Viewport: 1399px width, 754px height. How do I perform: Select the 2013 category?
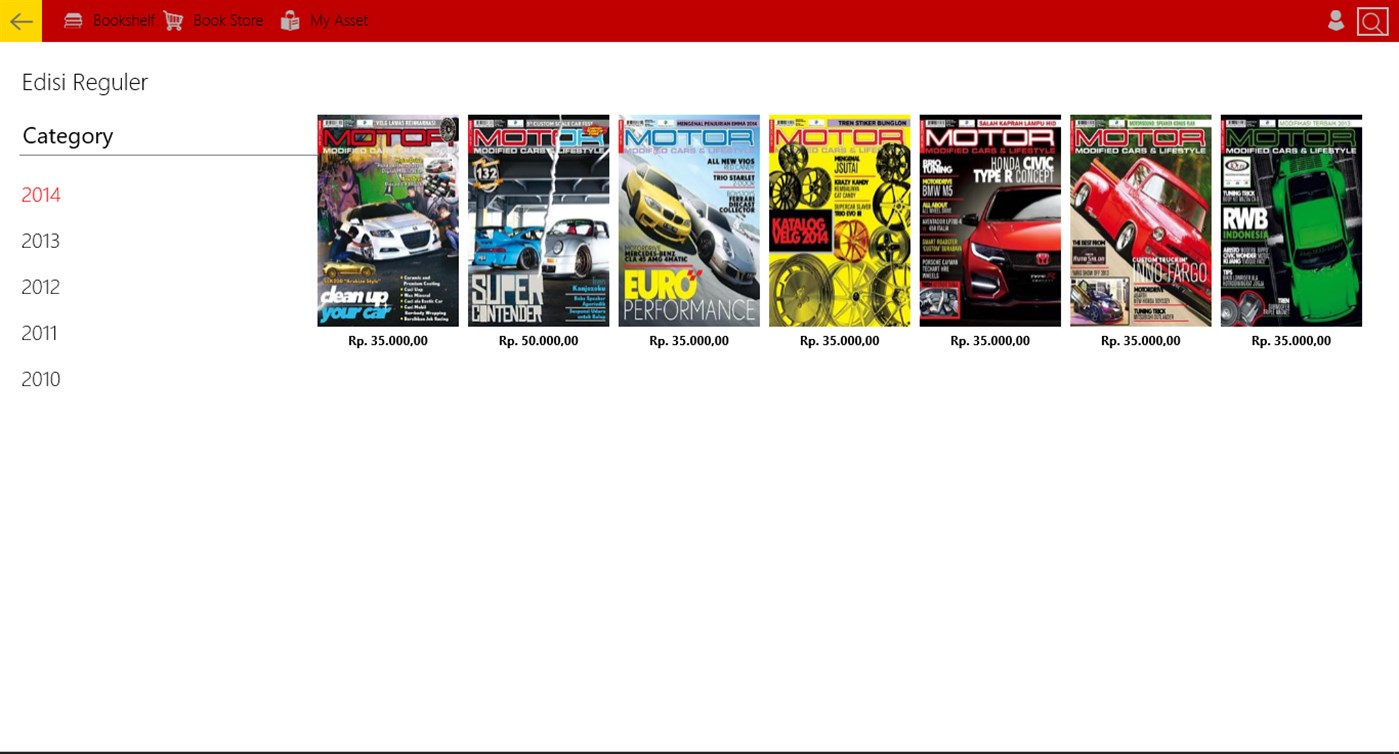tap(41, 241)
